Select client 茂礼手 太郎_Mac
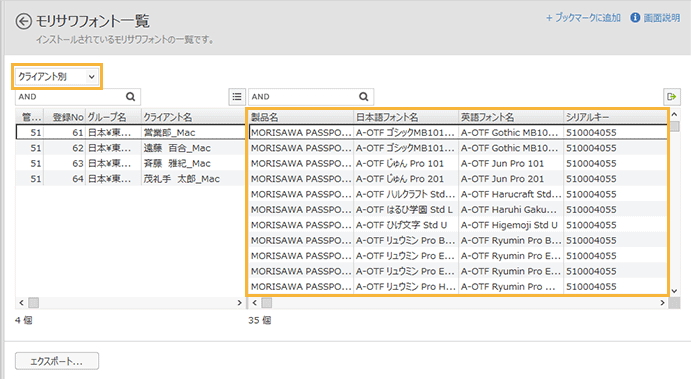Screen dimensions: 691x379 coord(130,178)
